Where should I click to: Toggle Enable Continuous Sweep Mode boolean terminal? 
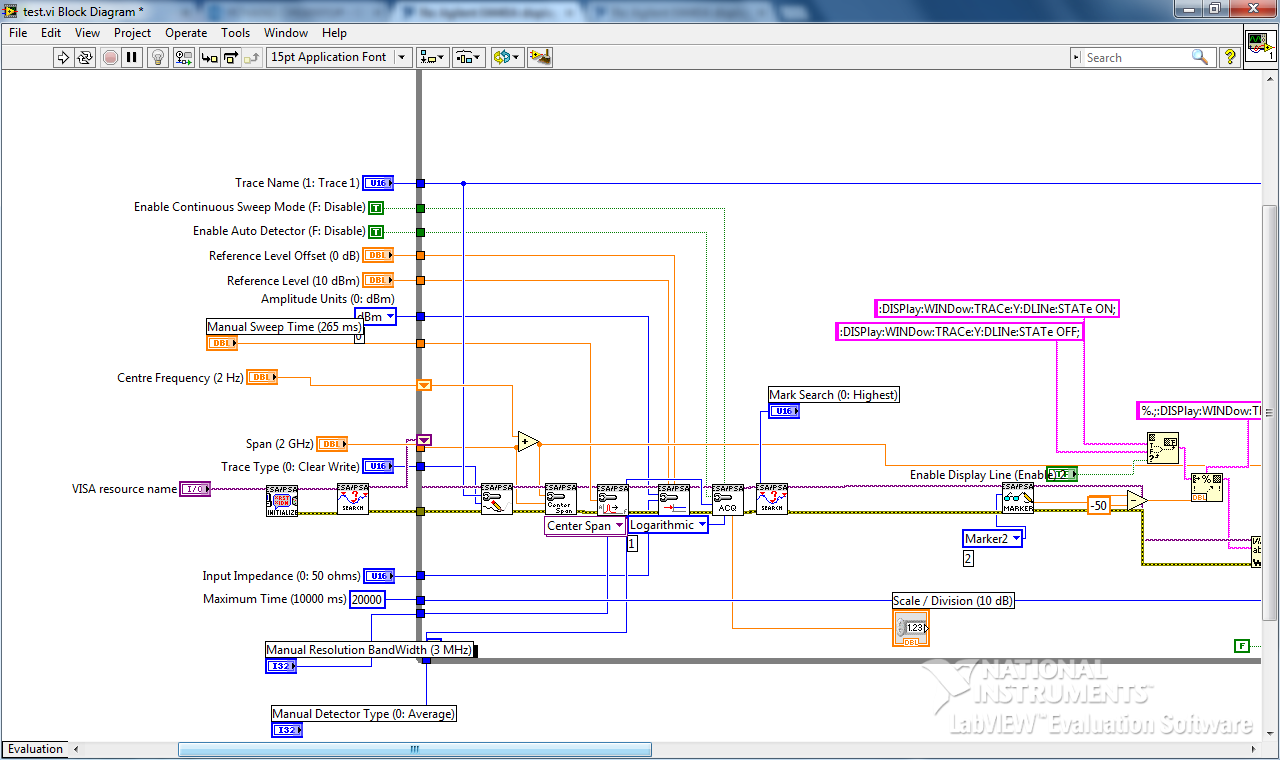[376, 208]
